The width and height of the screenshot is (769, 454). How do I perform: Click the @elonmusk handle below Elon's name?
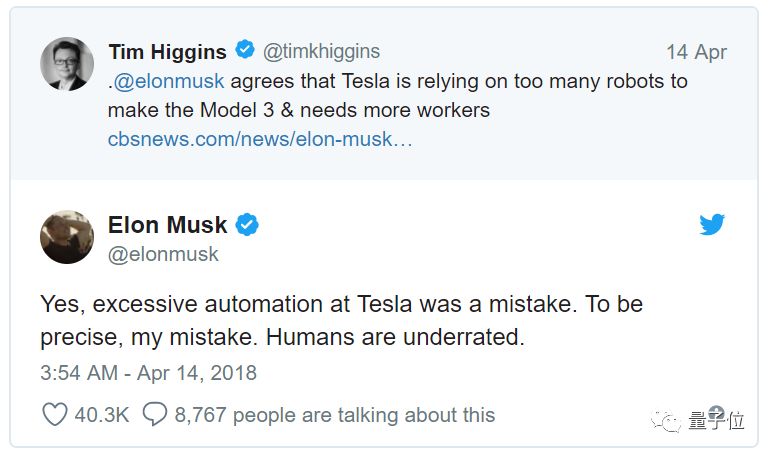[x=163, y=254]
